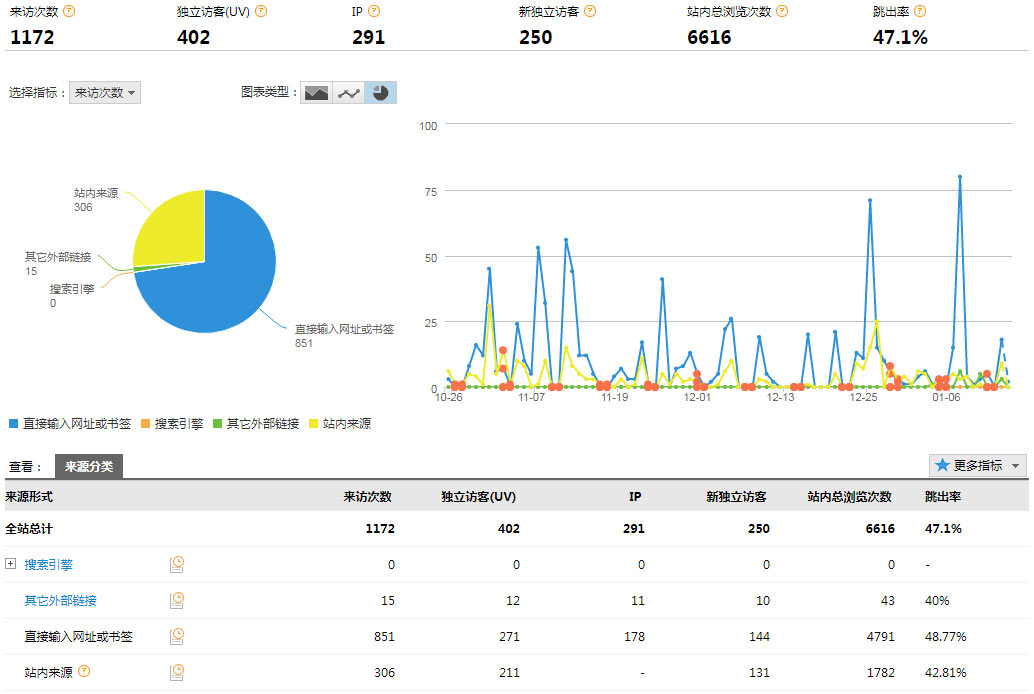Open history report icon for 直接输入网址或书签 row
This screenshot has width=1034, height=694.
click(177, 636)
